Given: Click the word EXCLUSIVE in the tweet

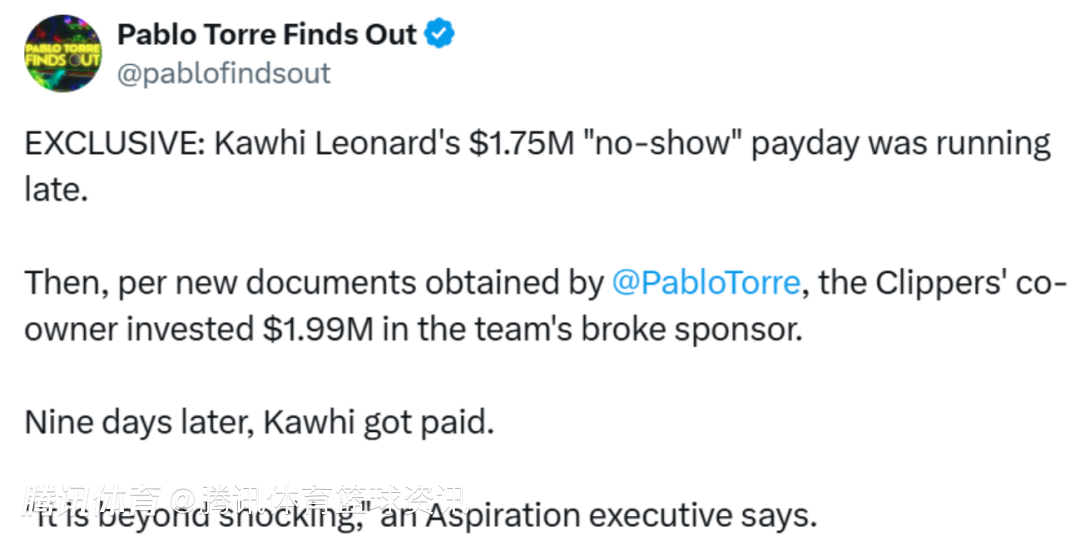Looking at the screenshot, I should click(107, 146).
